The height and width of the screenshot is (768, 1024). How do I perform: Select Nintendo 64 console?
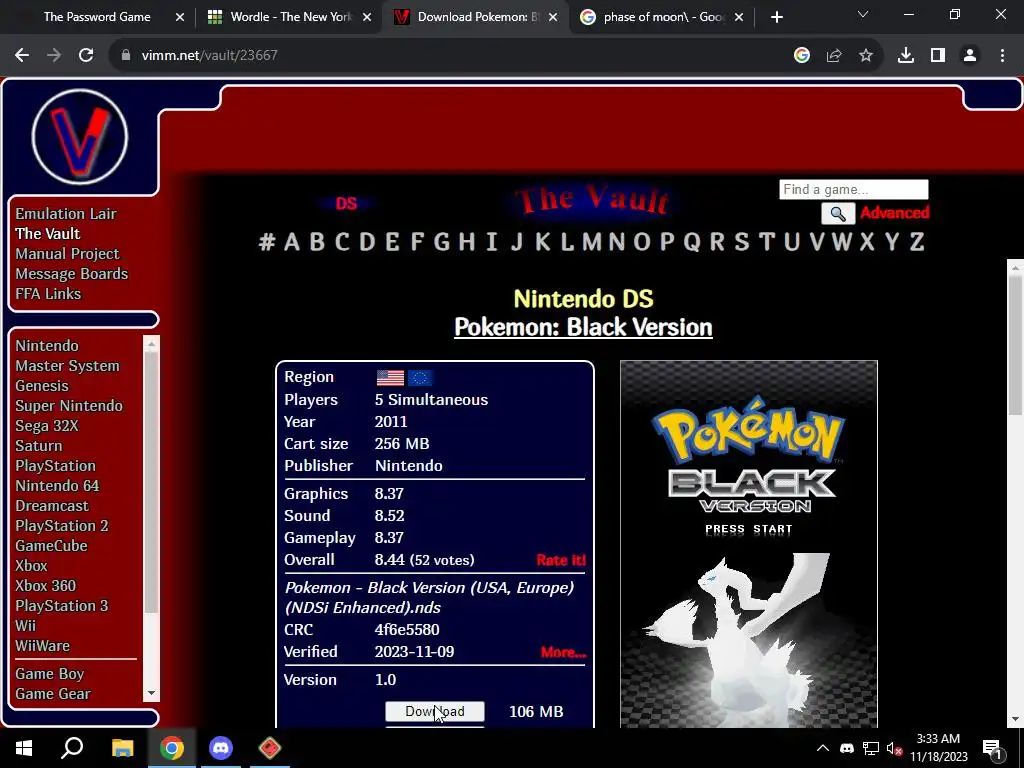(x=57, y=486)
